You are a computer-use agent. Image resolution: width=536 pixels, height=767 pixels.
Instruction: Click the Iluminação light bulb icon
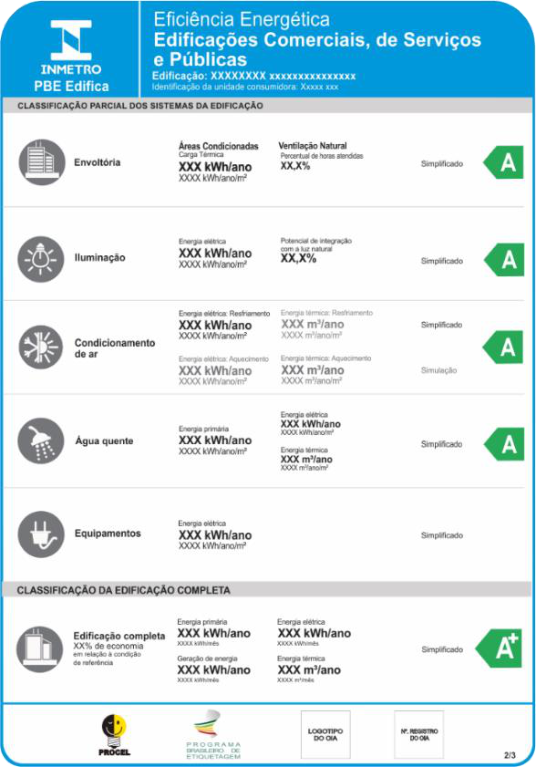point(41,259)
